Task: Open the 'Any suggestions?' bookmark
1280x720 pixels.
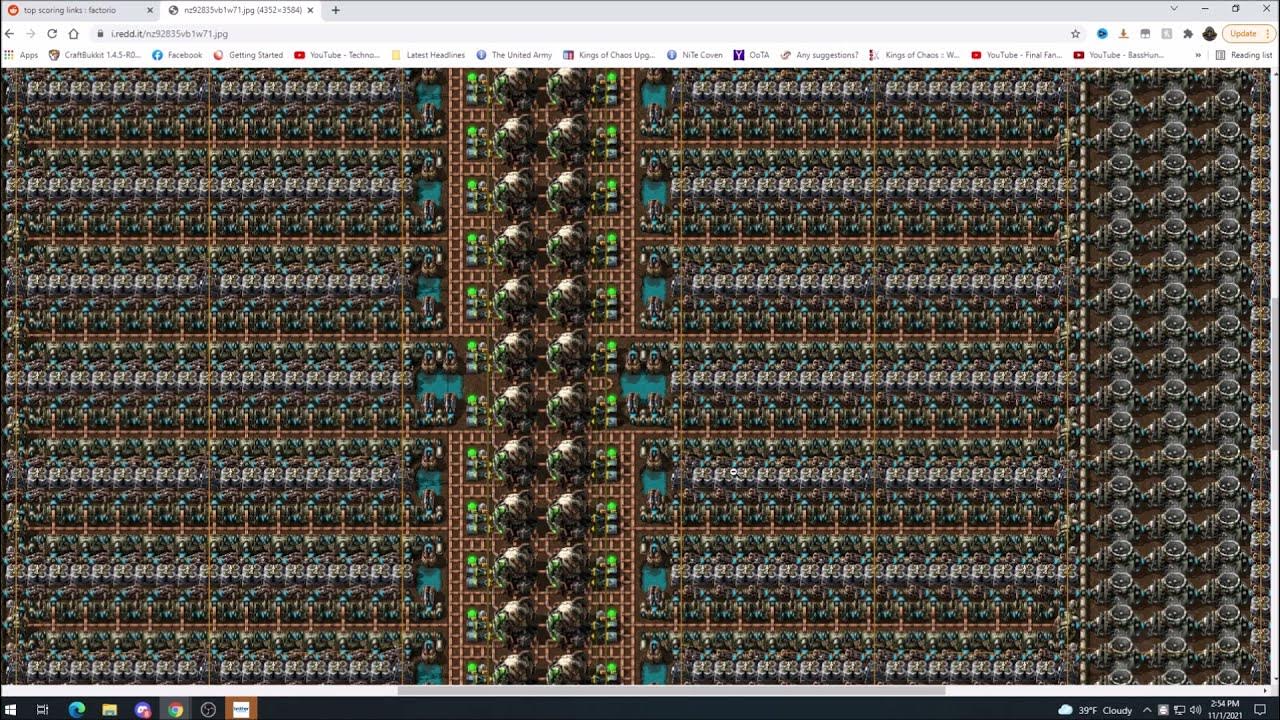Action: [x=819, y=55]
